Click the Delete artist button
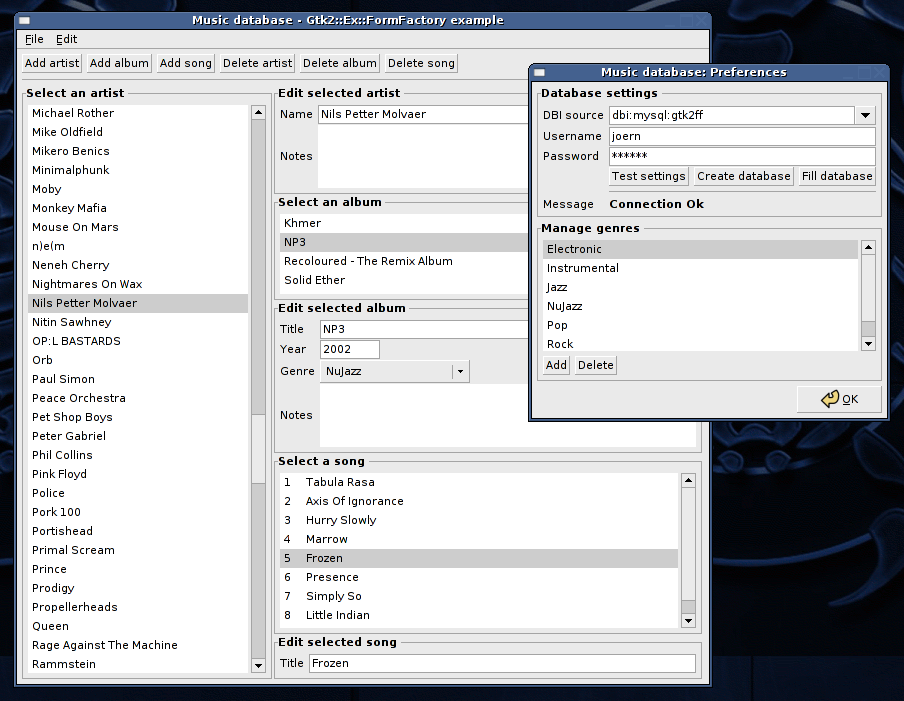Image resolution: width=904 pixels, height=701 pixels. [257, 63]
